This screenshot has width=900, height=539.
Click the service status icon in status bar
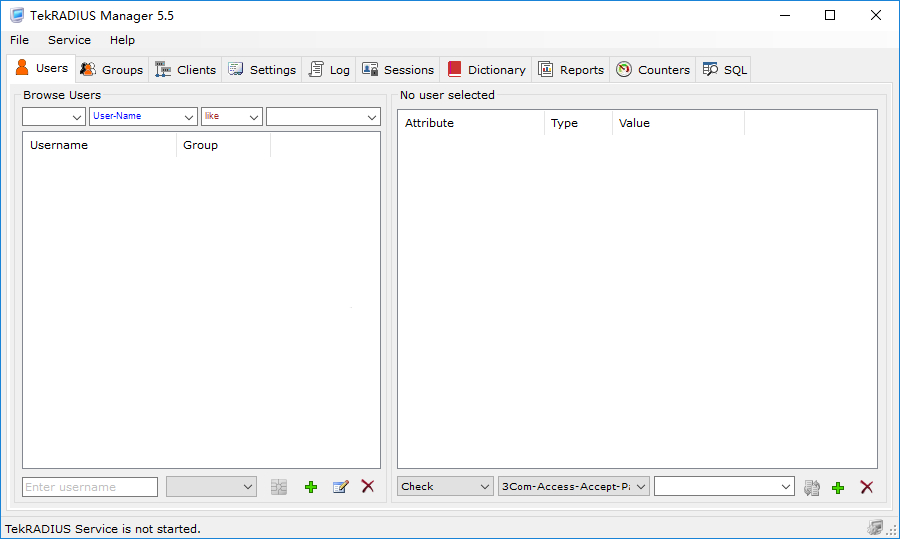pos(875,528)
